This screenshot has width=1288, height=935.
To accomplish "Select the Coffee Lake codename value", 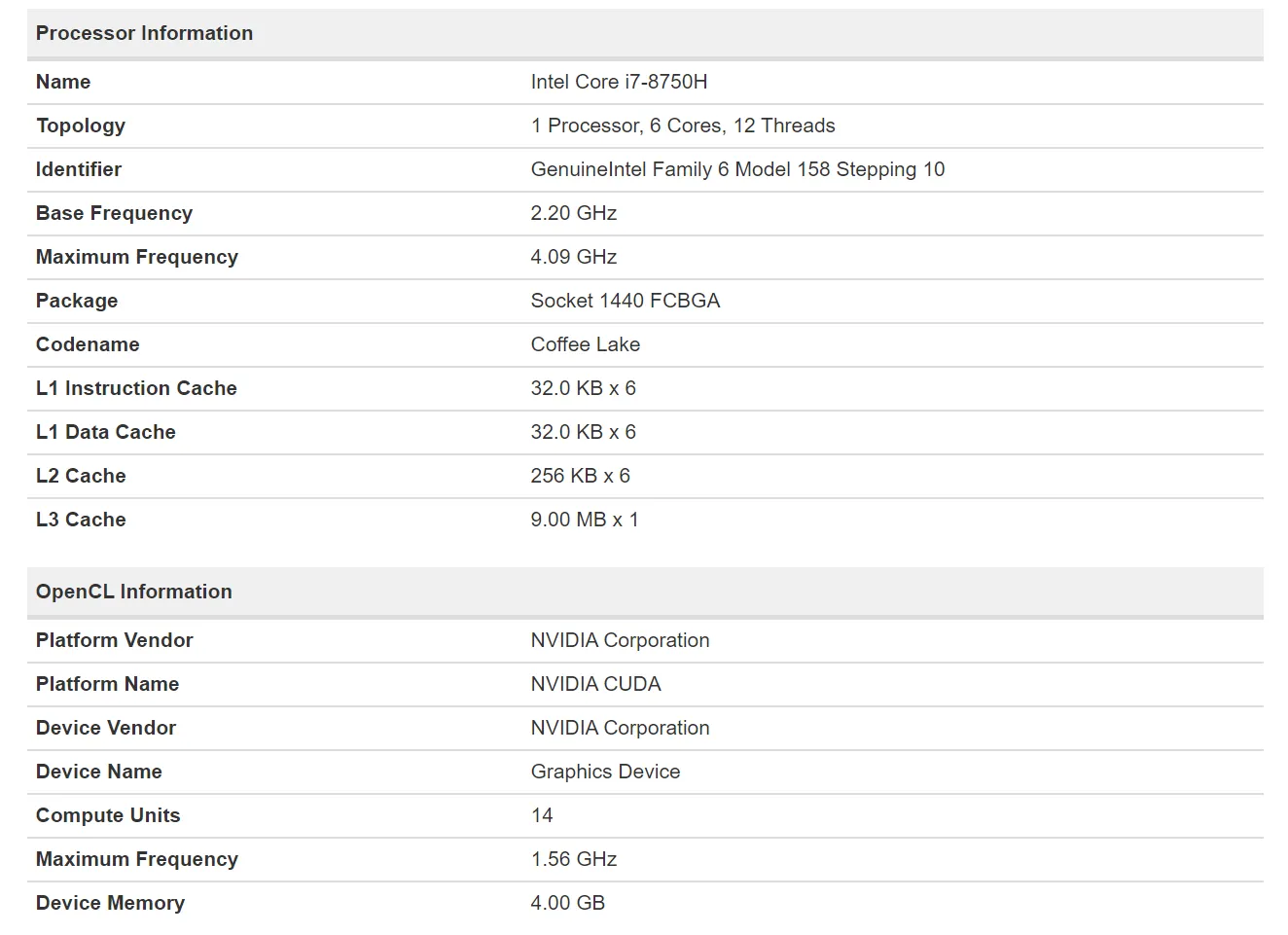I will click(x=585, y=344).
